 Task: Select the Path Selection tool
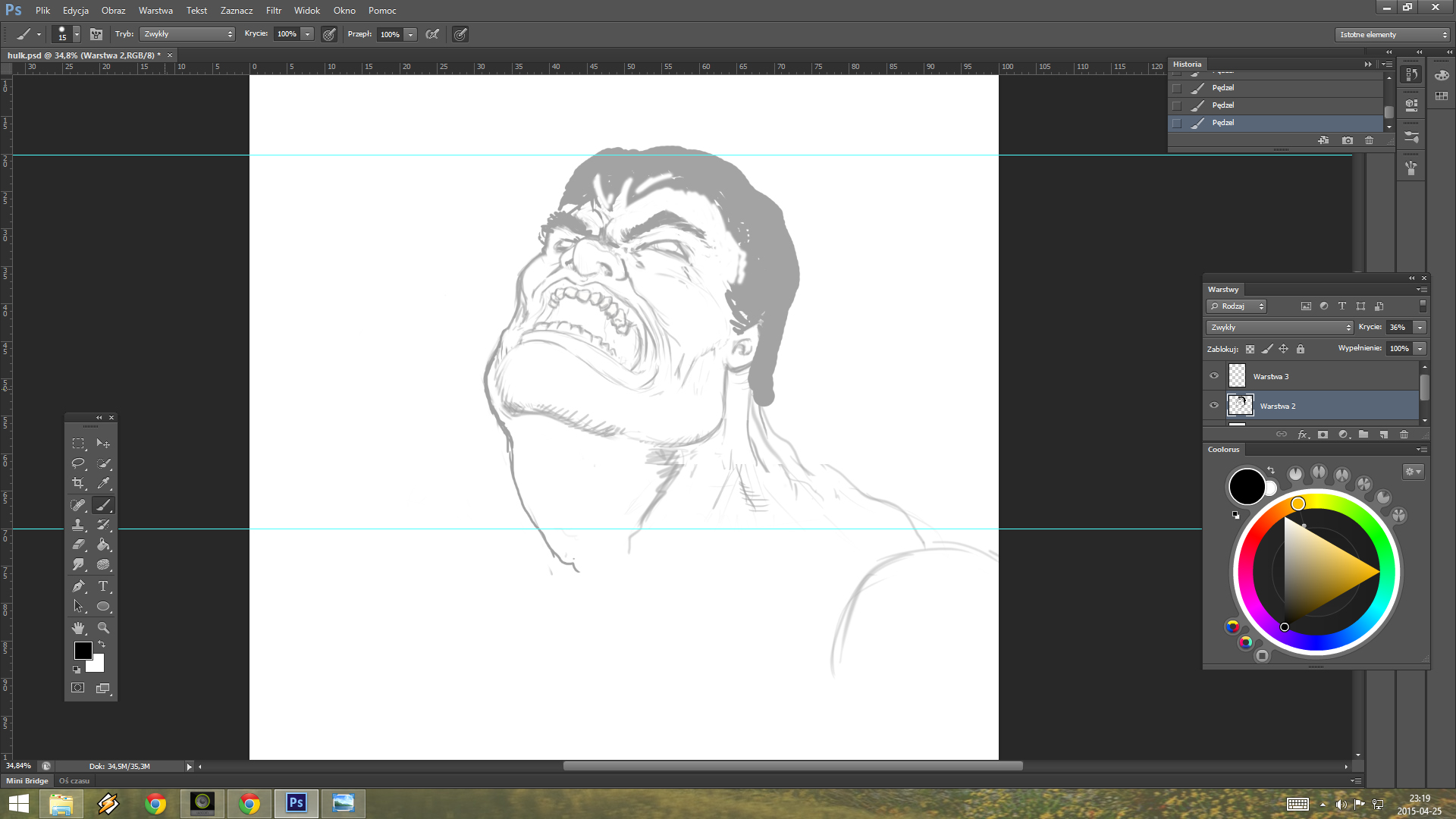(78, 606)
